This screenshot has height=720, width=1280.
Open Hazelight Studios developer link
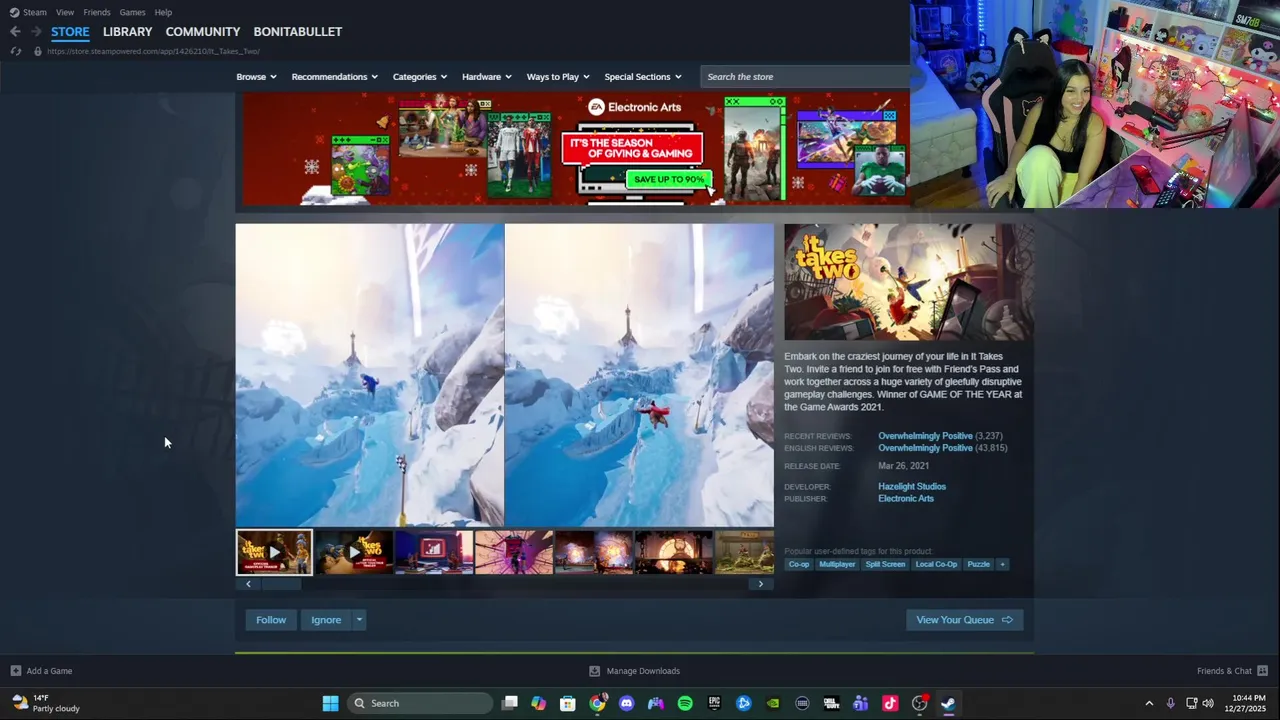click(x=912, y=487)
